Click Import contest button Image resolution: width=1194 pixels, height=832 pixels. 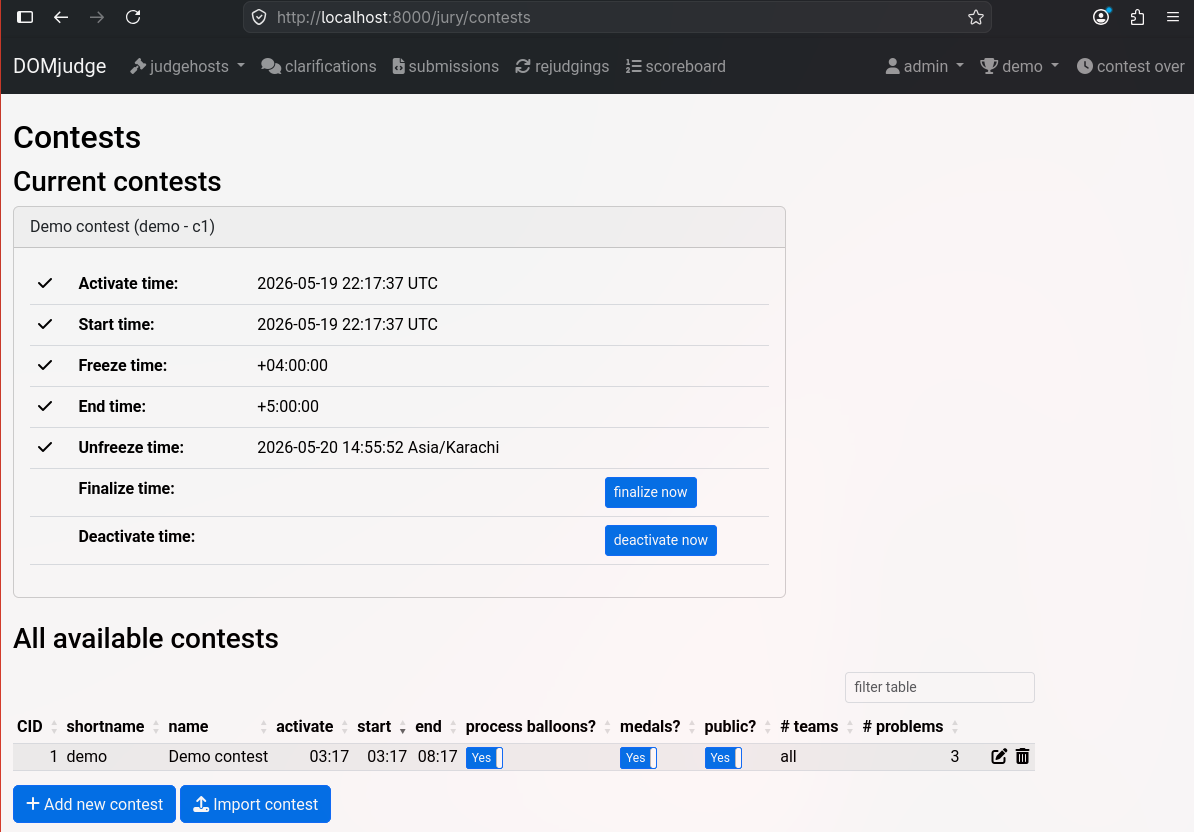pos(255,804)
